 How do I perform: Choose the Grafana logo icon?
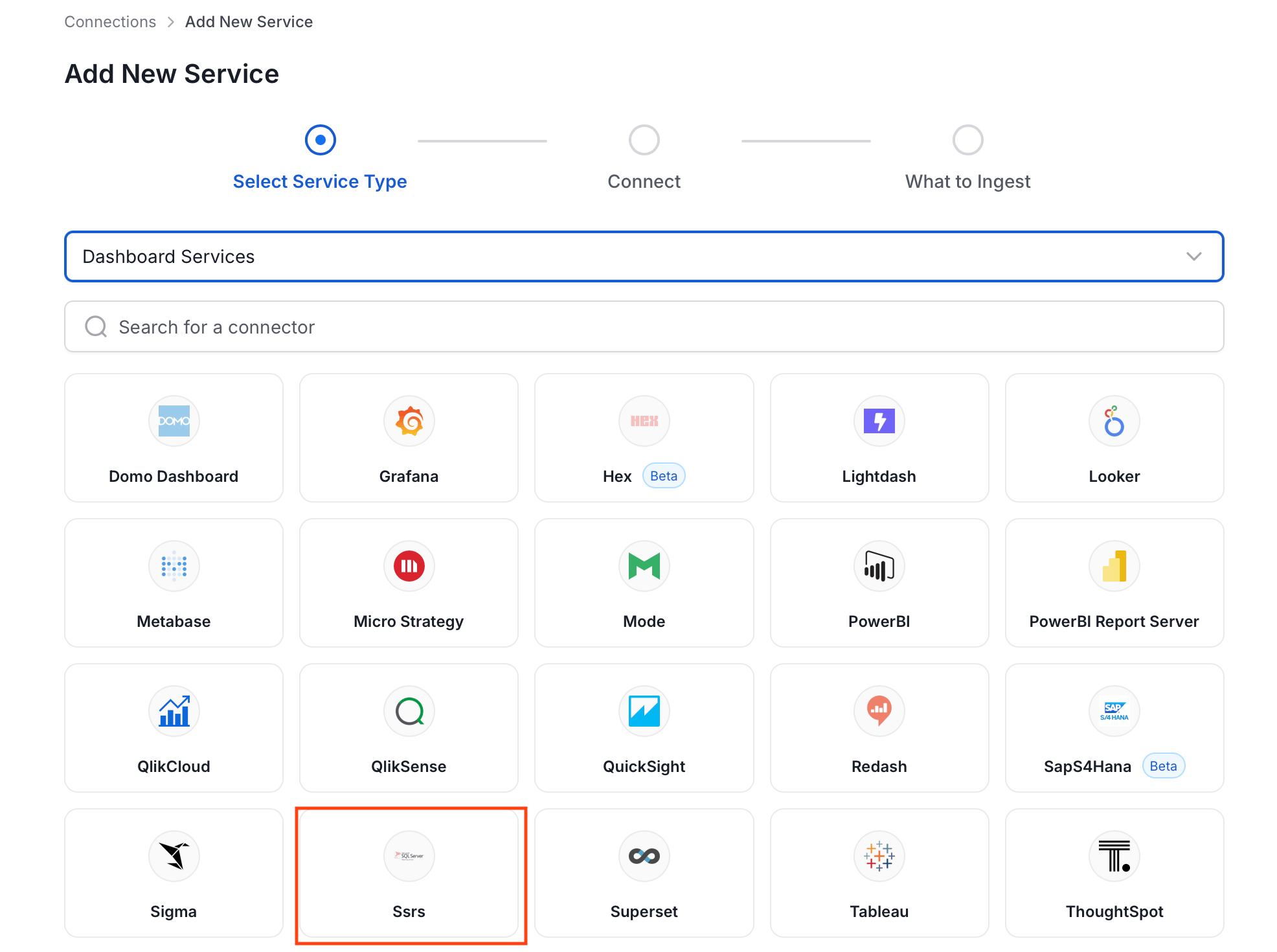click(409, 421)
